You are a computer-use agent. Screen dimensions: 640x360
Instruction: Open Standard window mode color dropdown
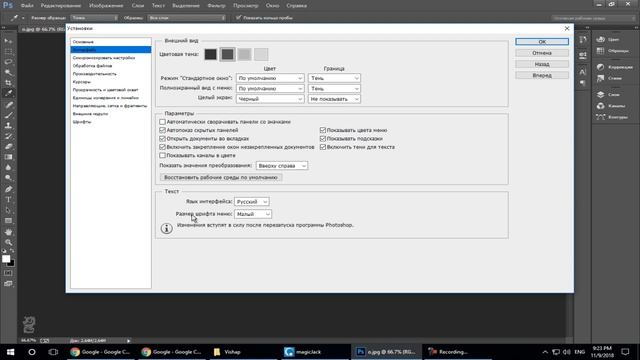point(270,78)
